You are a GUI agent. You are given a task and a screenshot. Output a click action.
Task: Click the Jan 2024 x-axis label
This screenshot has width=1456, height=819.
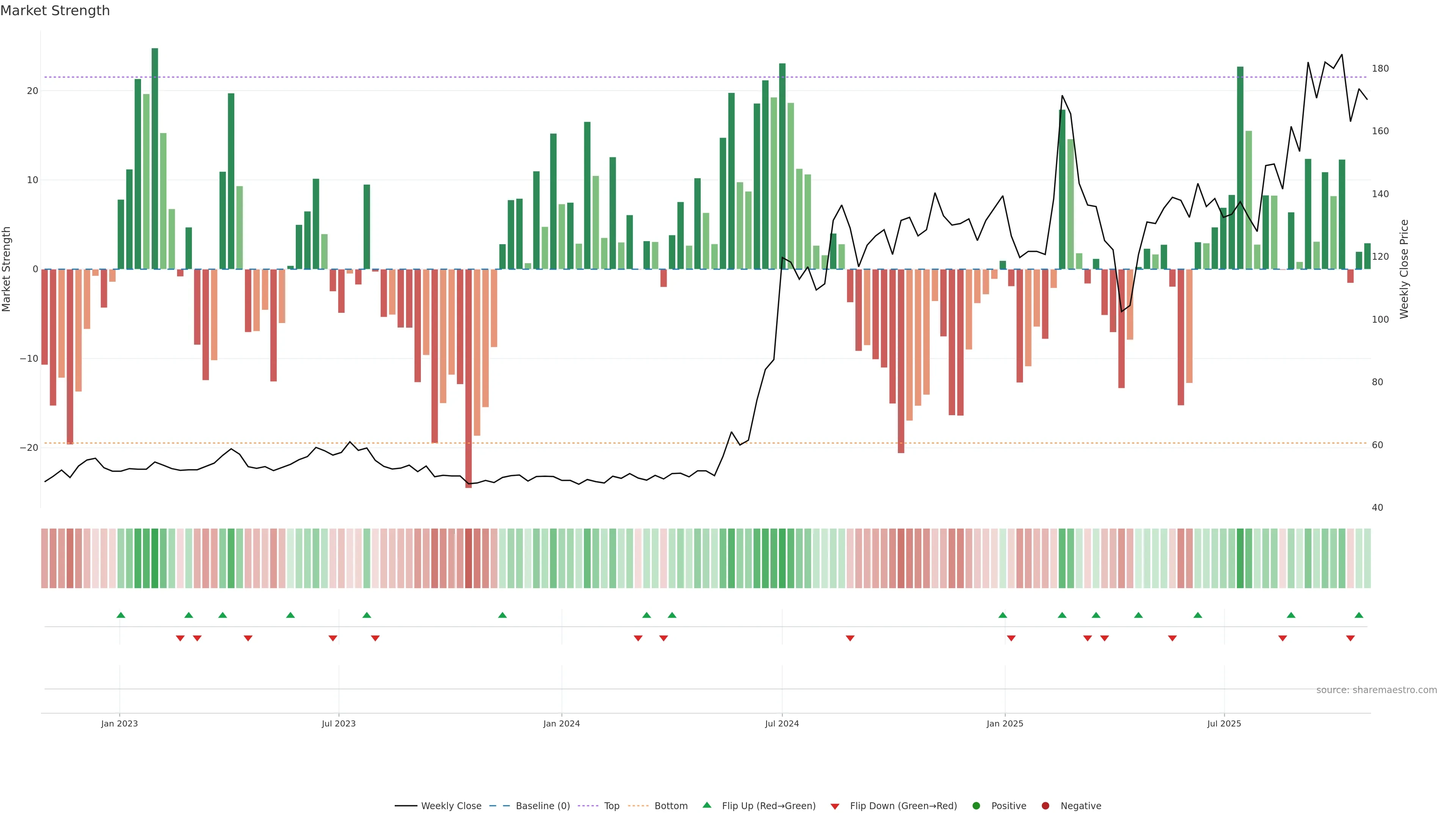(561, 723)
